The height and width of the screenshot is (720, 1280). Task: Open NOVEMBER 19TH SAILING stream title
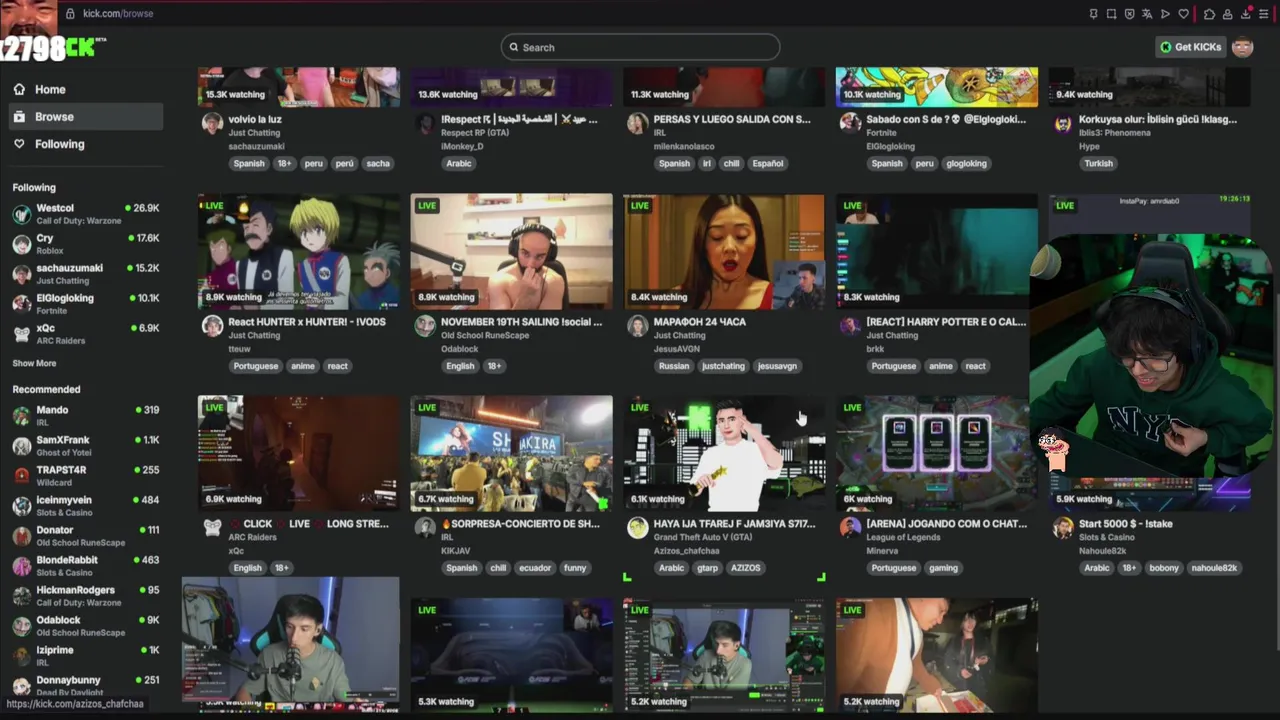pyautogui.click(x=522, y=322)
